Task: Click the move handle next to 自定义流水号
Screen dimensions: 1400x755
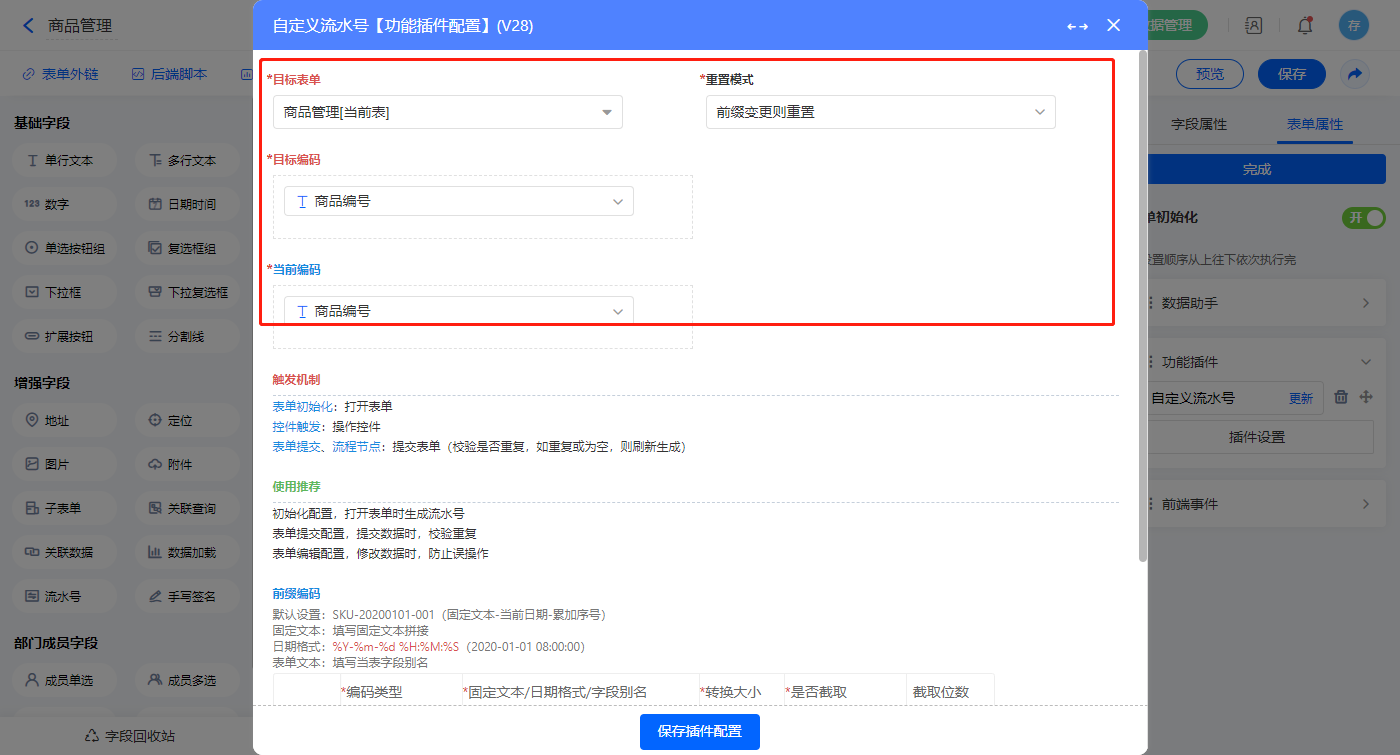Action: [x=1366, y=397]
